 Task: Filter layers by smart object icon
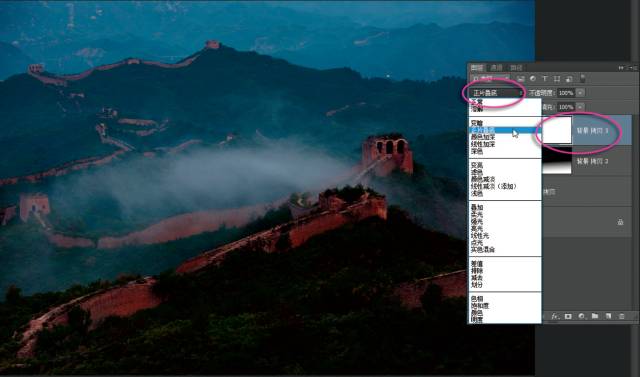569,79
